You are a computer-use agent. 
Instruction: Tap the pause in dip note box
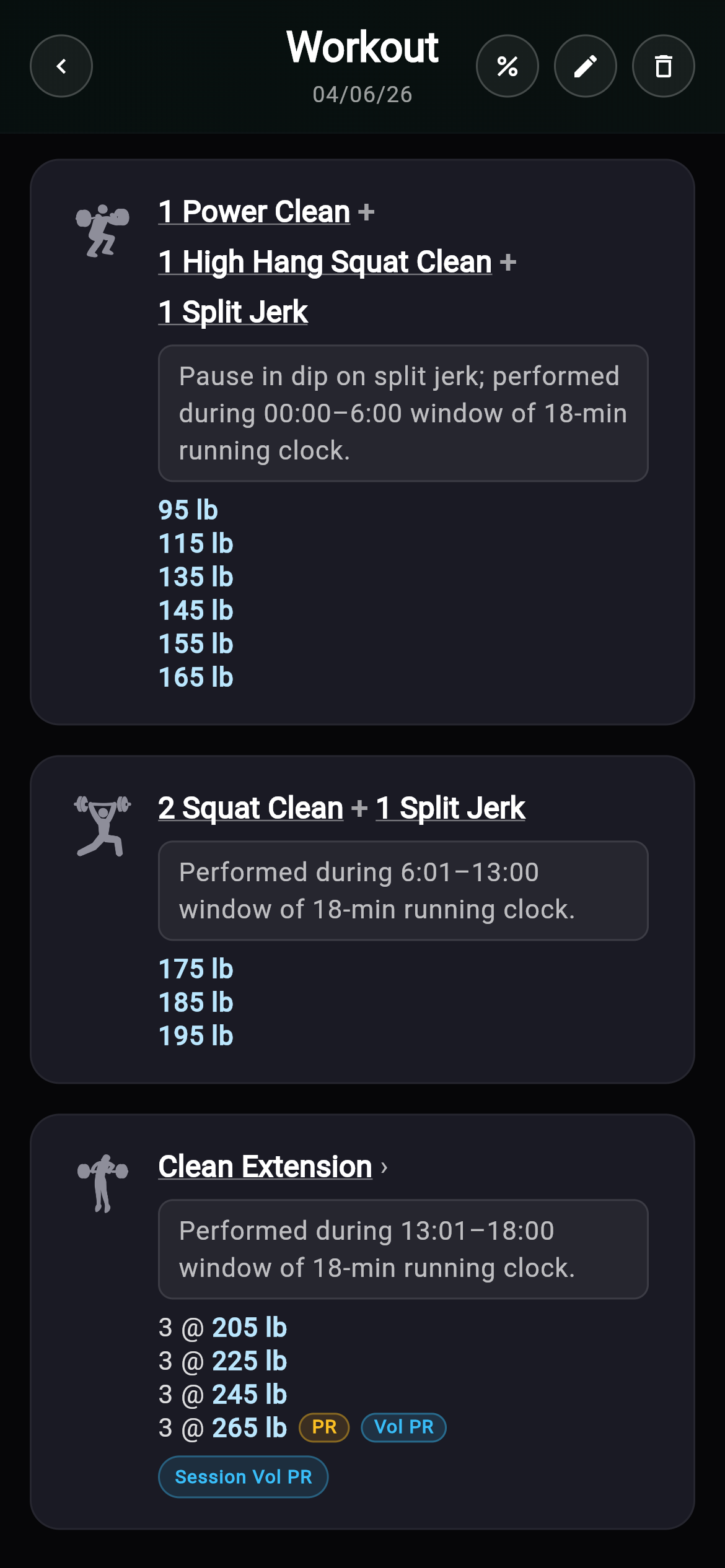(403, 413)
